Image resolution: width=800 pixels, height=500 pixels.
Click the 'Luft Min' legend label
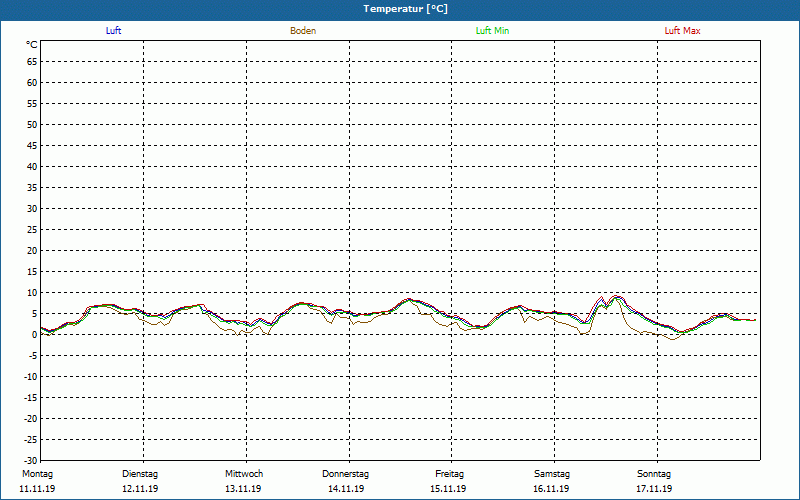pyautogui.click(x=492, y=31)
